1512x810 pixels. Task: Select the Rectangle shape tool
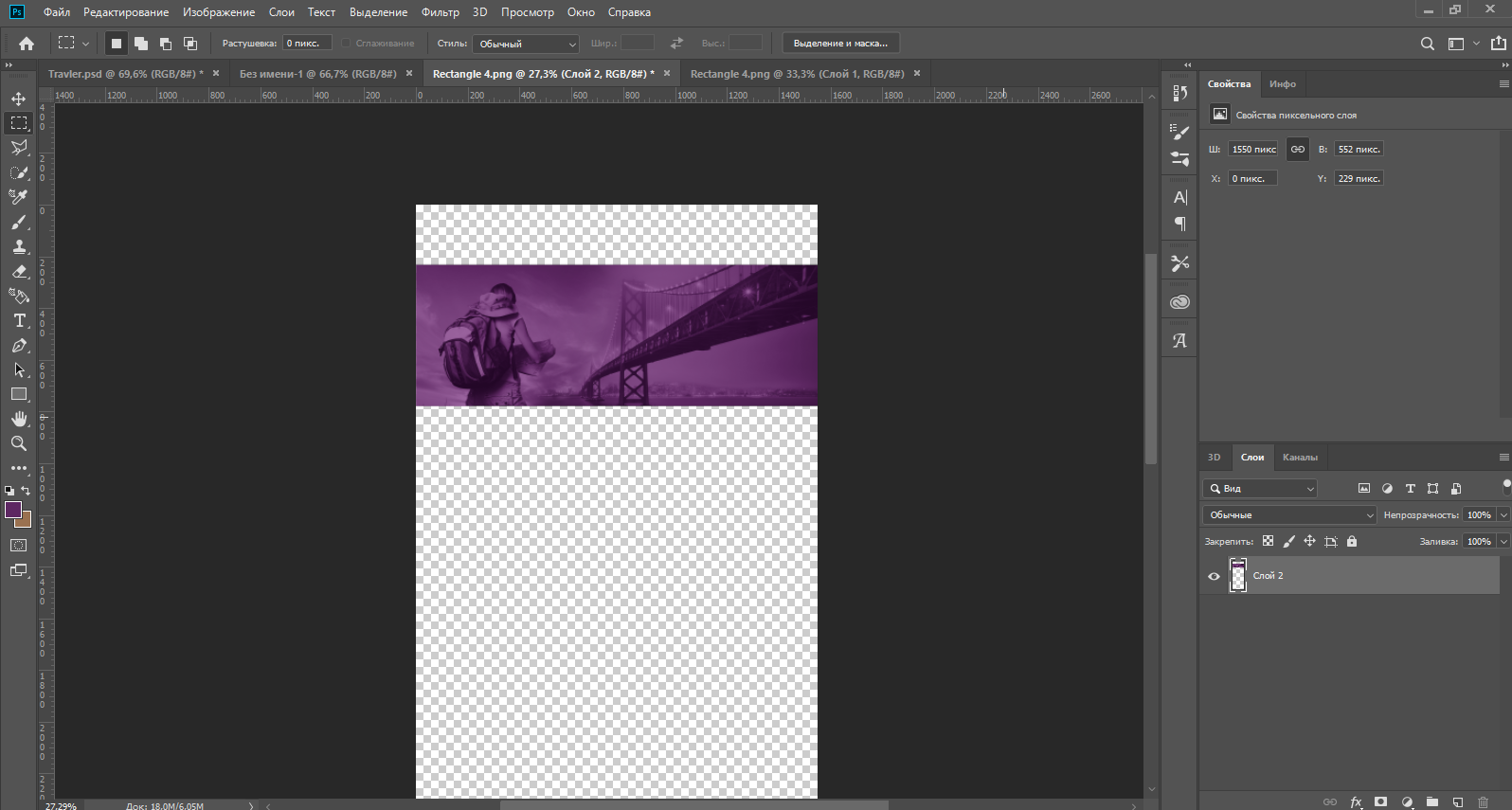click(19, 394)
